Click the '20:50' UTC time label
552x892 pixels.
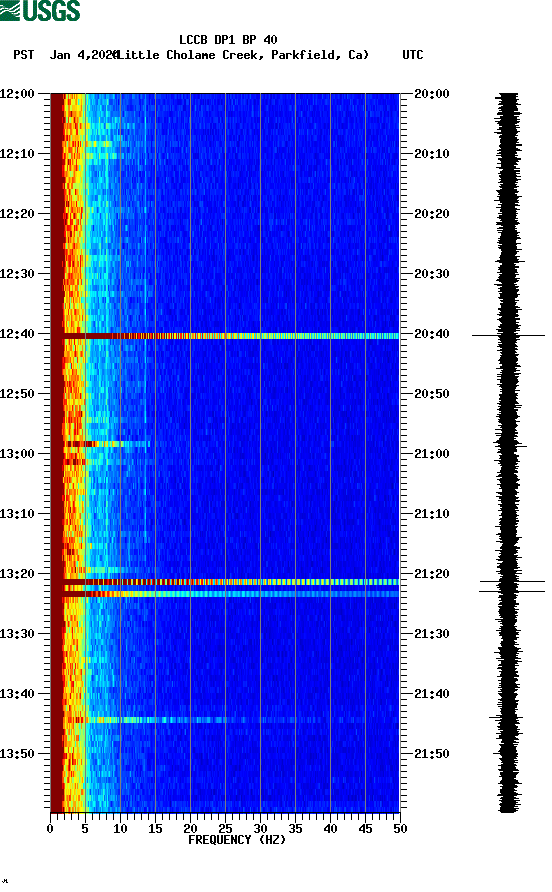click(x=432, y=394)
